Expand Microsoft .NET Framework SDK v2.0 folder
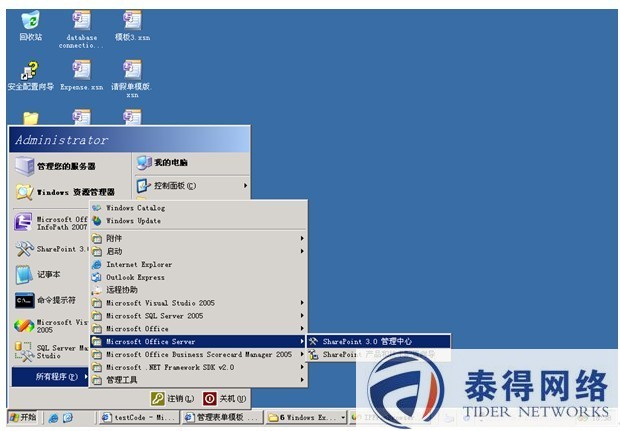 [x=198, y=367]
